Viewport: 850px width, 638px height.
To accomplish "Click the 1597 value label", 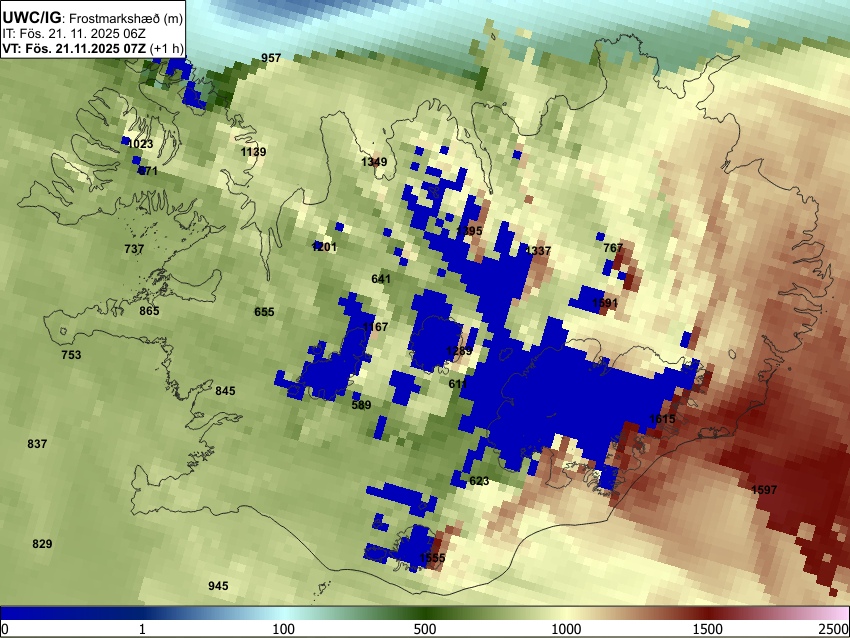I will 764,490.
